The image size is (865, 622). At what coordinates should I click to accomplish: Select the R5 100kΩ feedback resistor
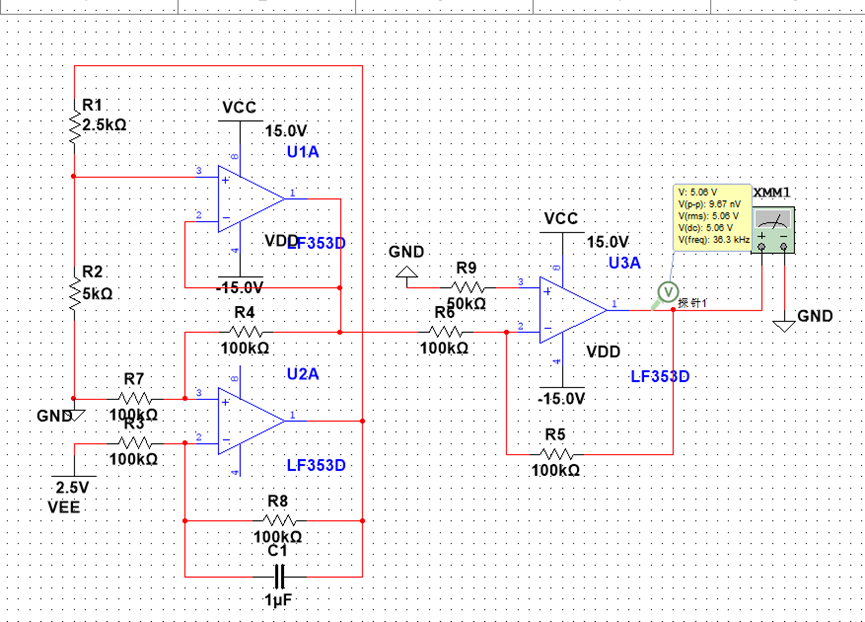(556, 454)
